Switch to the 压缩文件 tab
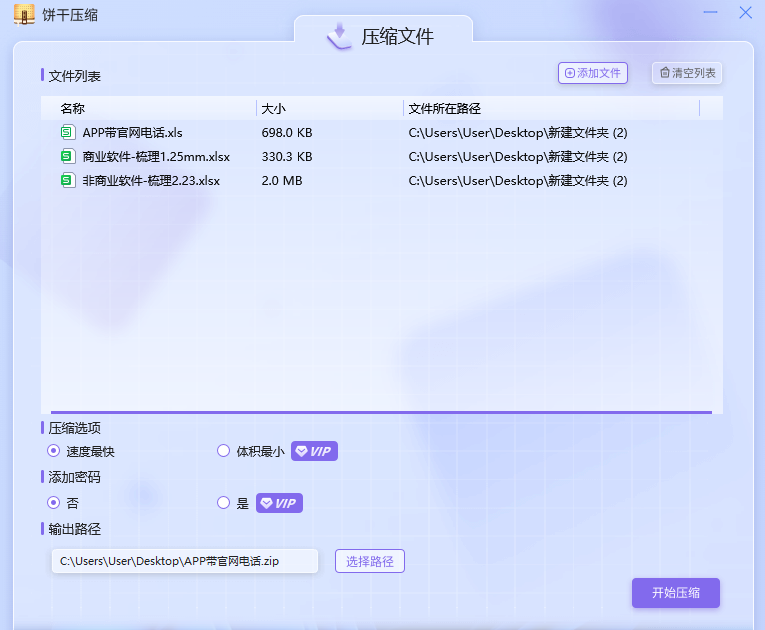765x630 pixels. (384, 37)
